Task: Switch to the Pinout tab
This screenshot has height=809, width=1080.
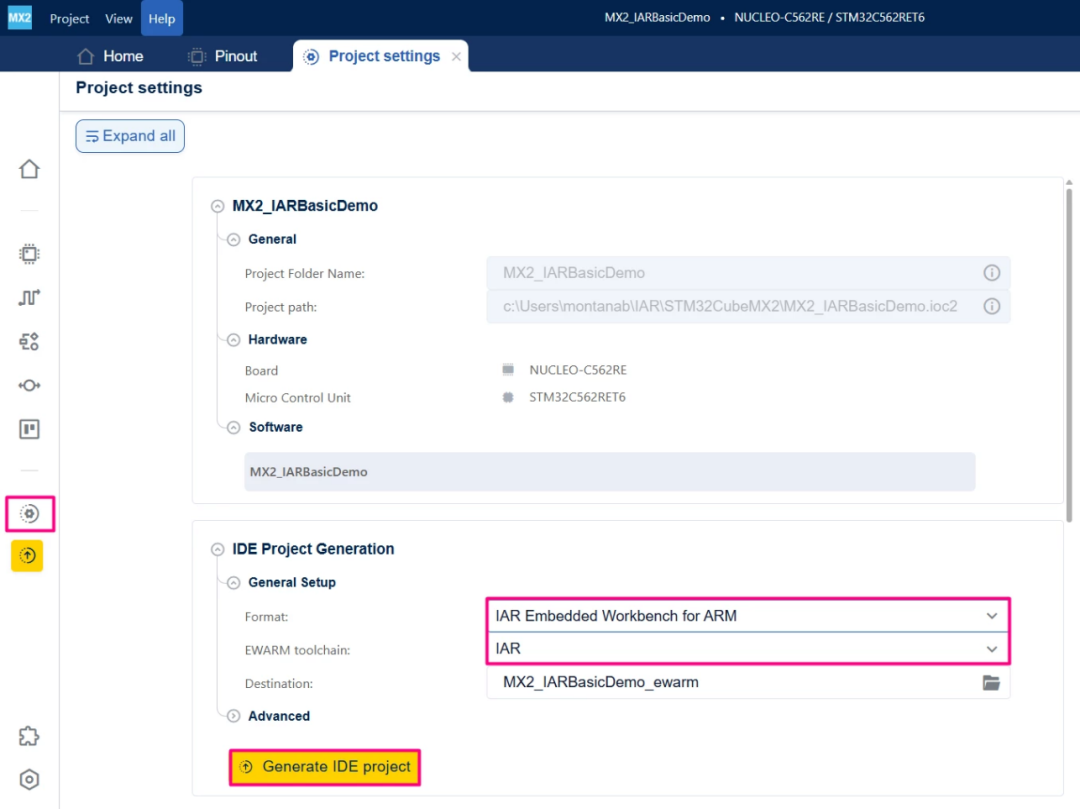Action: pos(222,56)
